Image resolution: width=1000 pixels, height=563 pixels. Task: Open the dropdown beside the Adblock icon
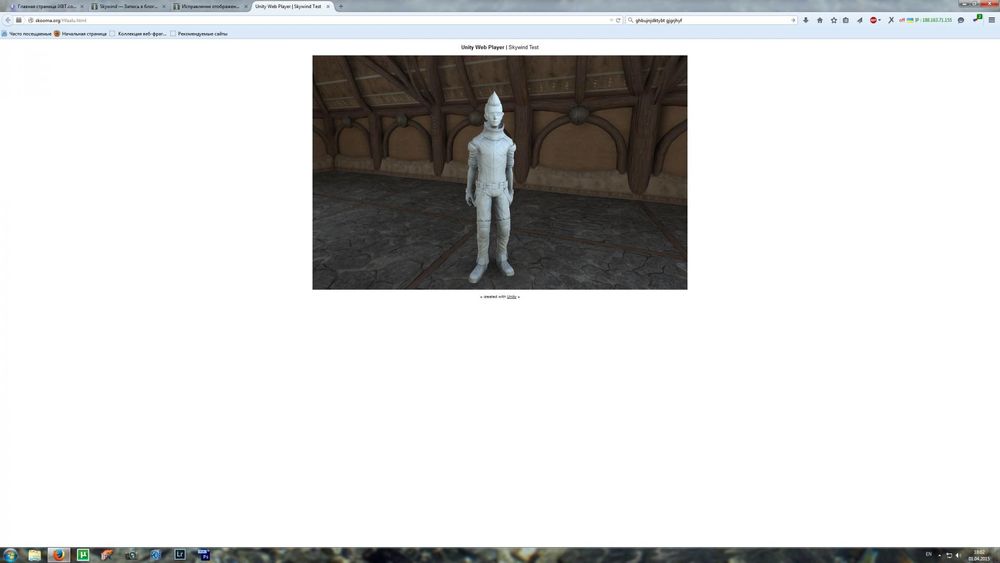pyautogui.click(x=879, y=20)
